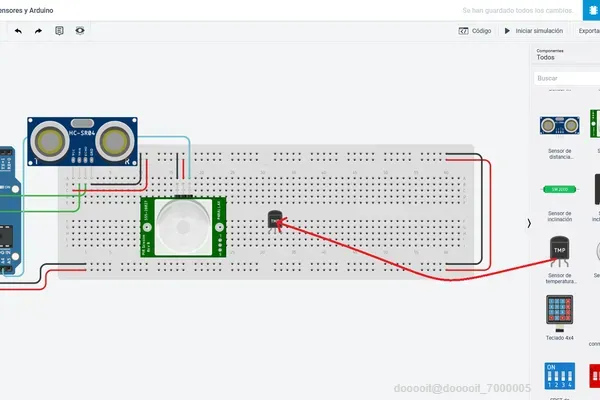Screen dimensions: 600x400
Task: Select the HC-SR04 ultrasonic sensor on canvas
Action: (x=82, y=142)
